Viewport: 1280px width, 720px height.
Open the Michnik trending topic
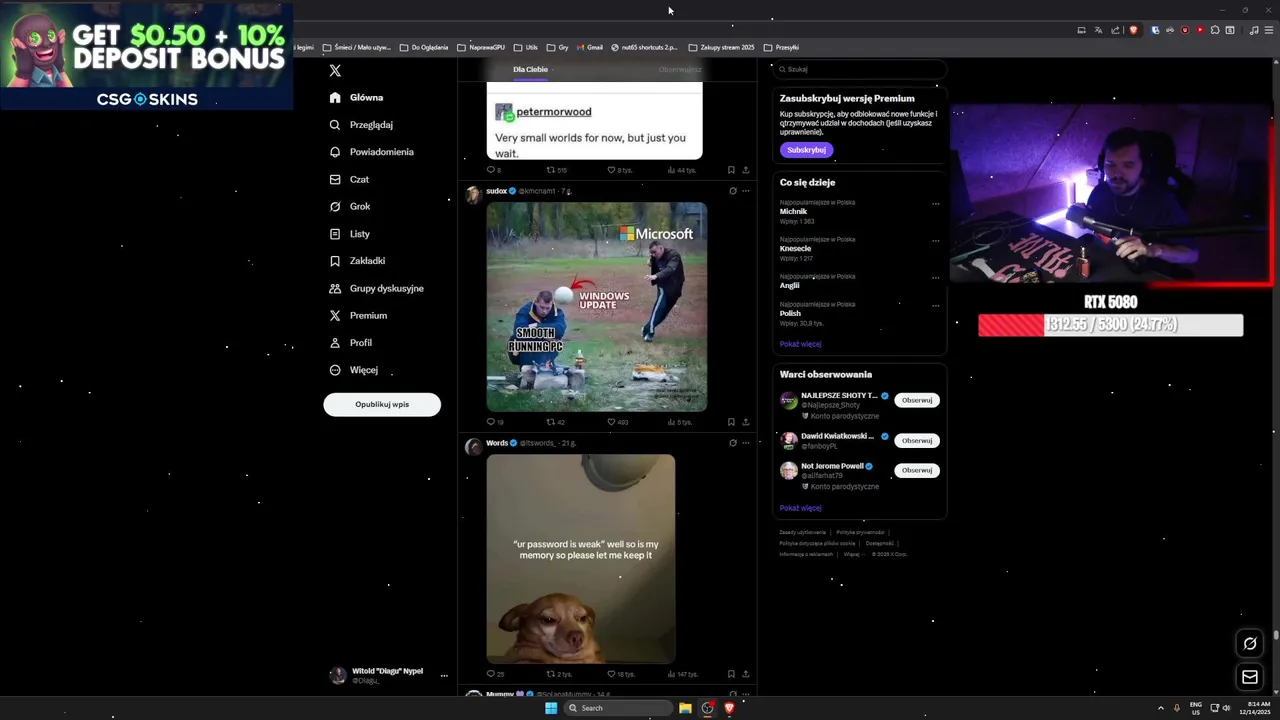coord(793,212)
